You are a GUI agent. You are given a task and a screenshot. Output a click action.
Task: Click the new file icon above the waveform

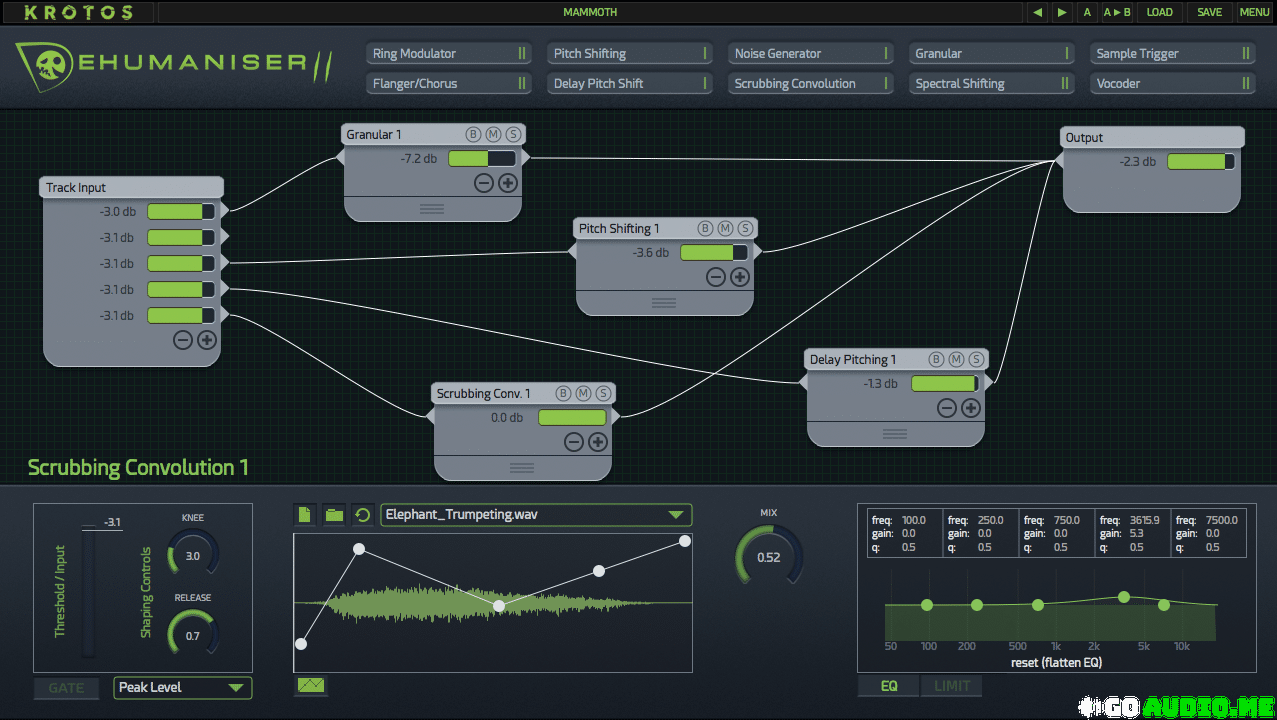(305, 515)
